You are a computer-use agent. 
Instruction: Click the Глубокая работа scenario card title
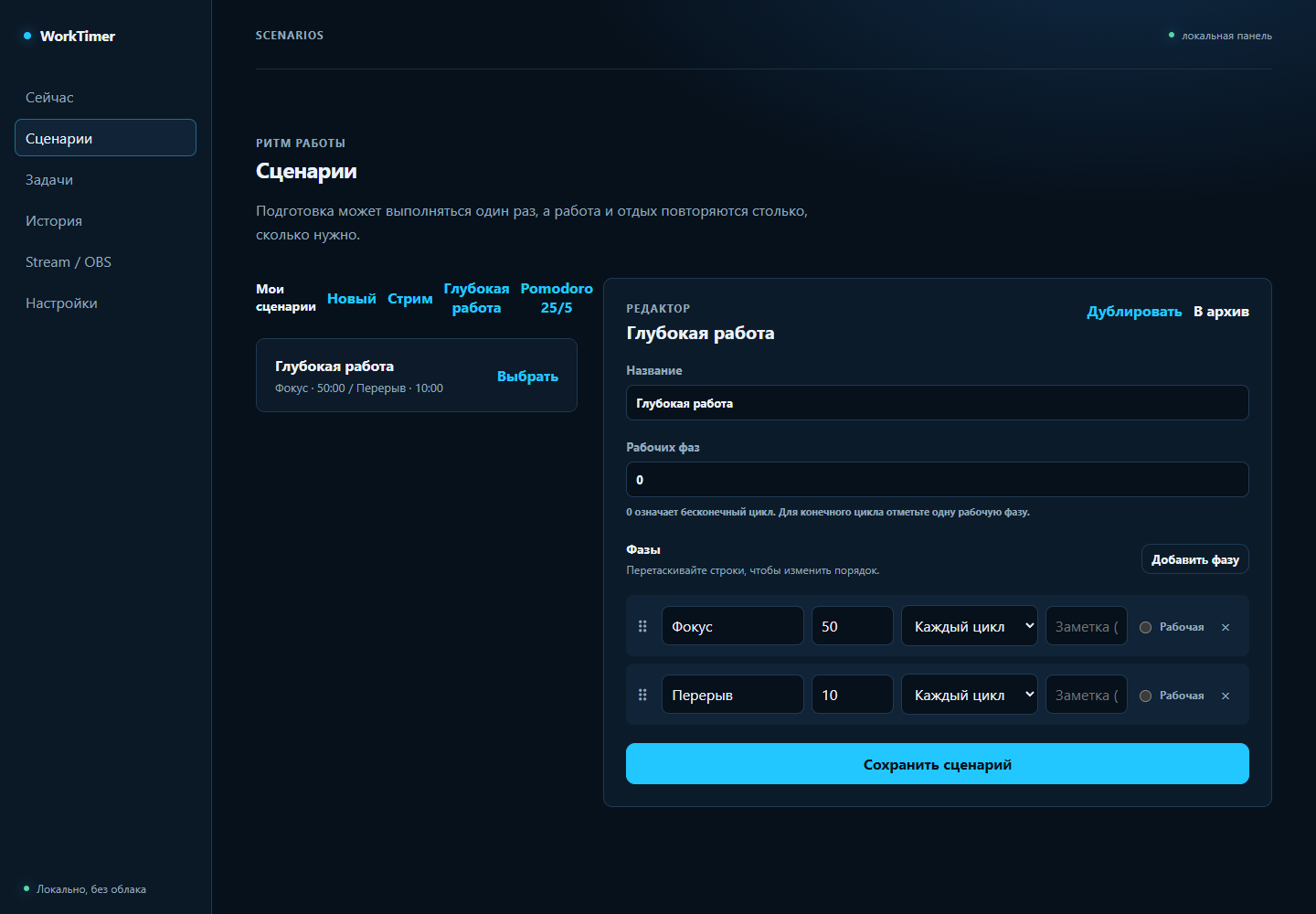[334, 366]
